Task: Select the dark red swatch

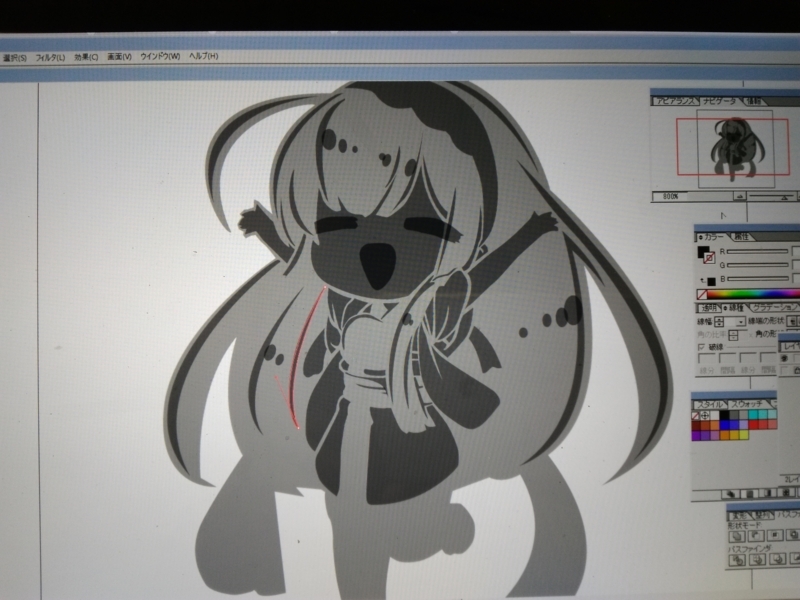Action: click(x=696, y=426)
